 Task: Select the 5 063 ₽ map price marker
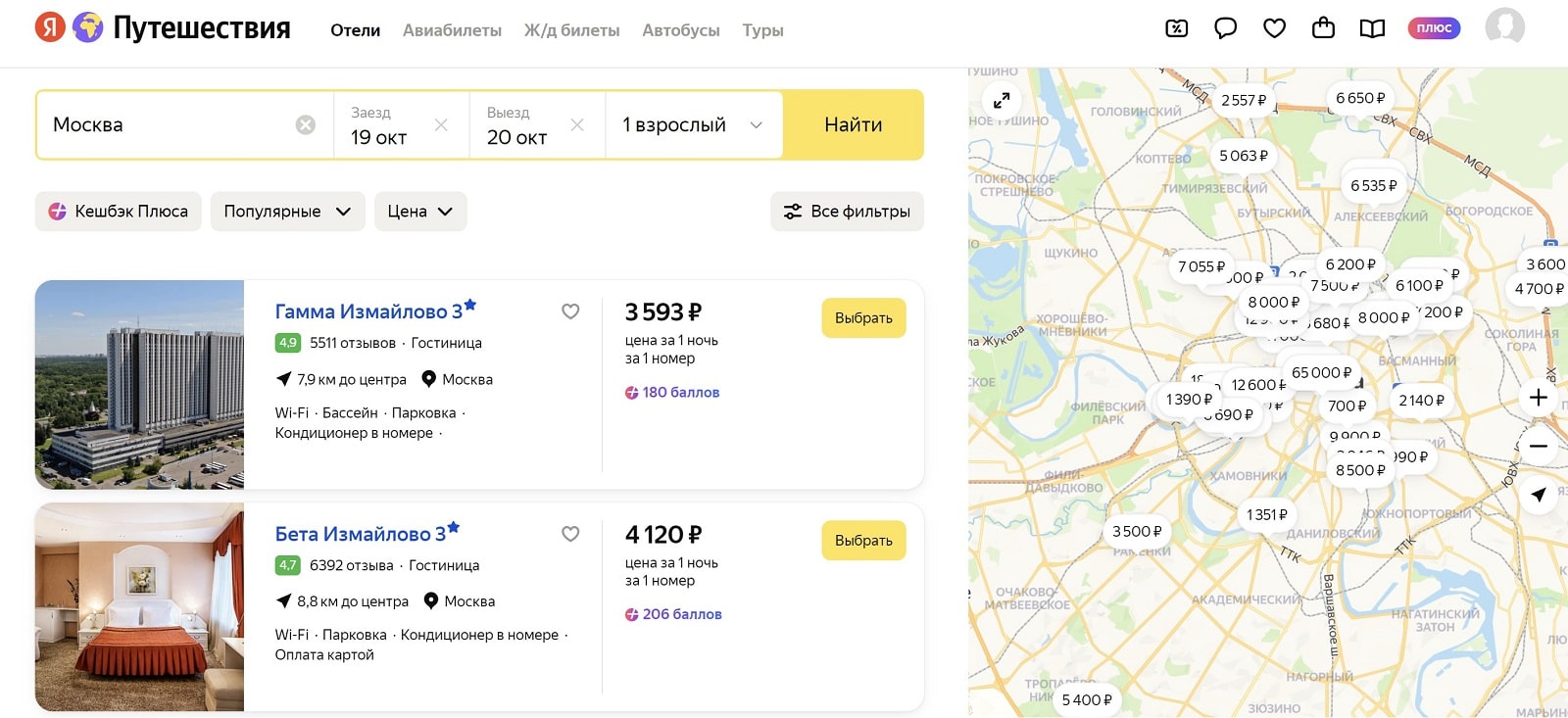(1244, 156)
